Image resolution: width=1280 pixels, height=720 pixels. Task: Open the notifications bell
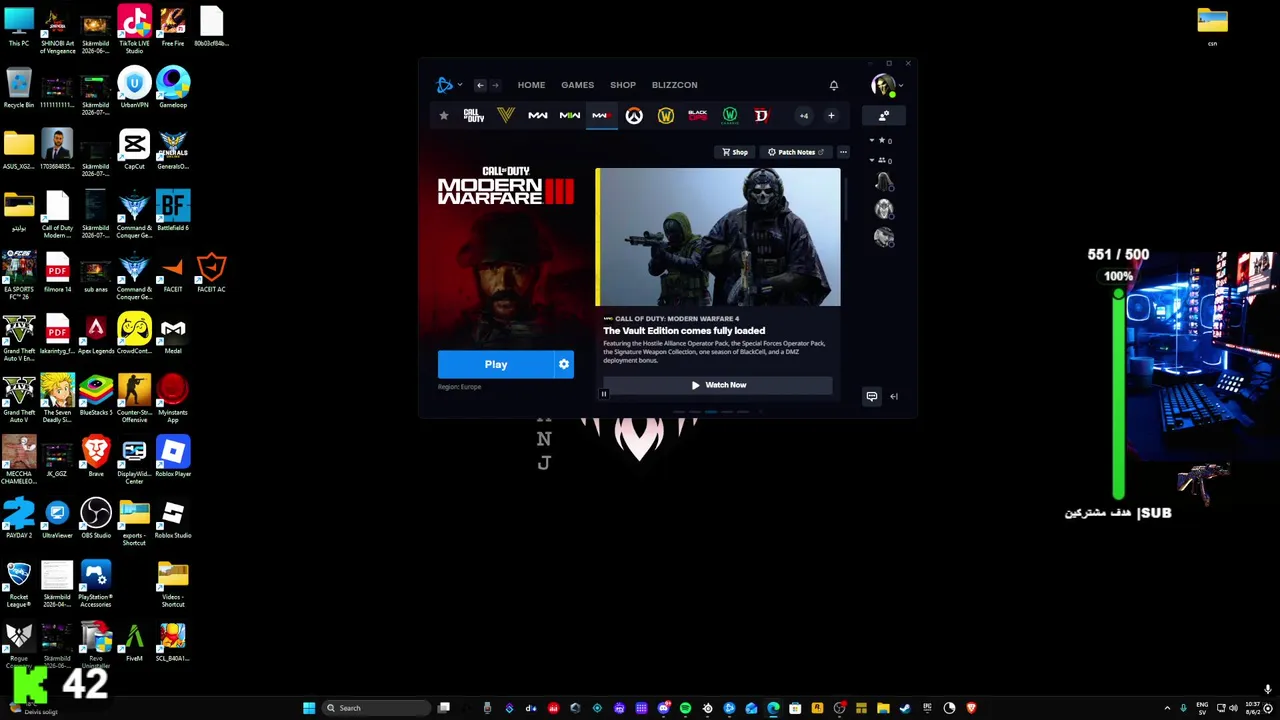(834, 85)
